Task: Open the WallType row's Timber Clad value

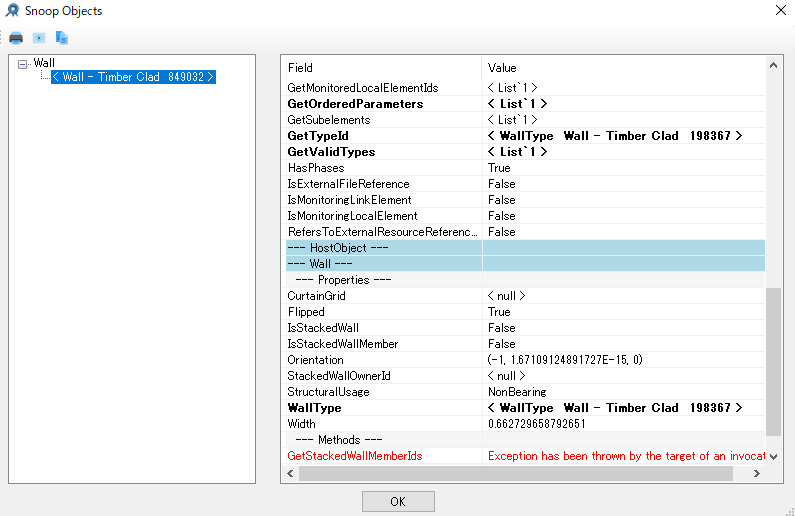Action: [x=615, y=408]
